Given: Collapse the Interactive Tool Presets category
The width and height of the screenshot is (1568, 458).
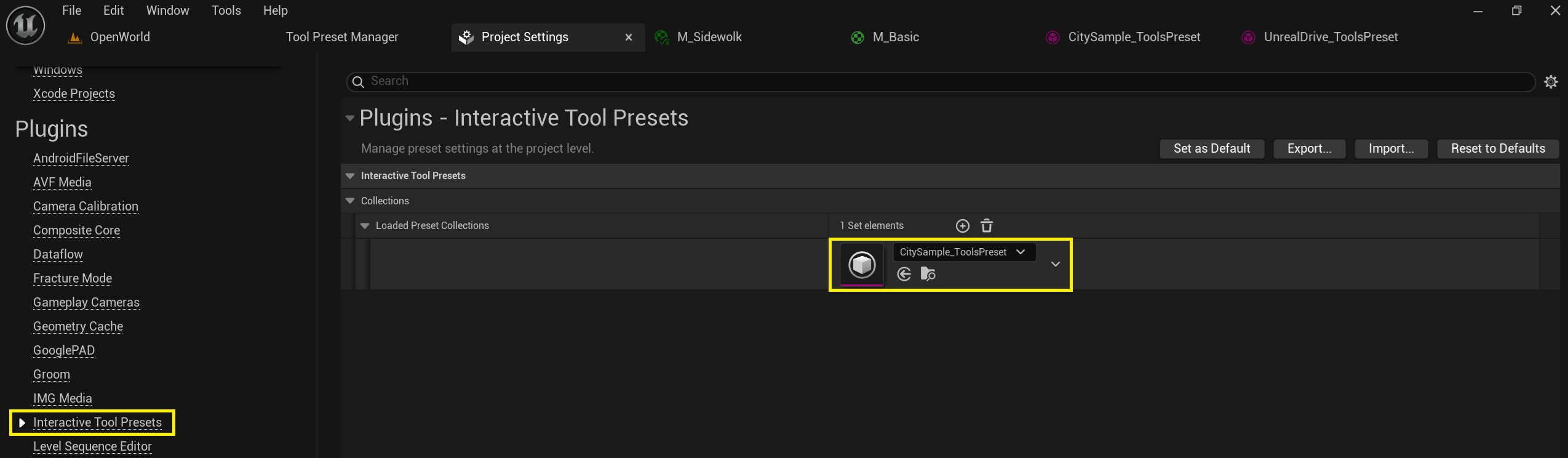Looking at the screenshot, I should click(350, 176).
